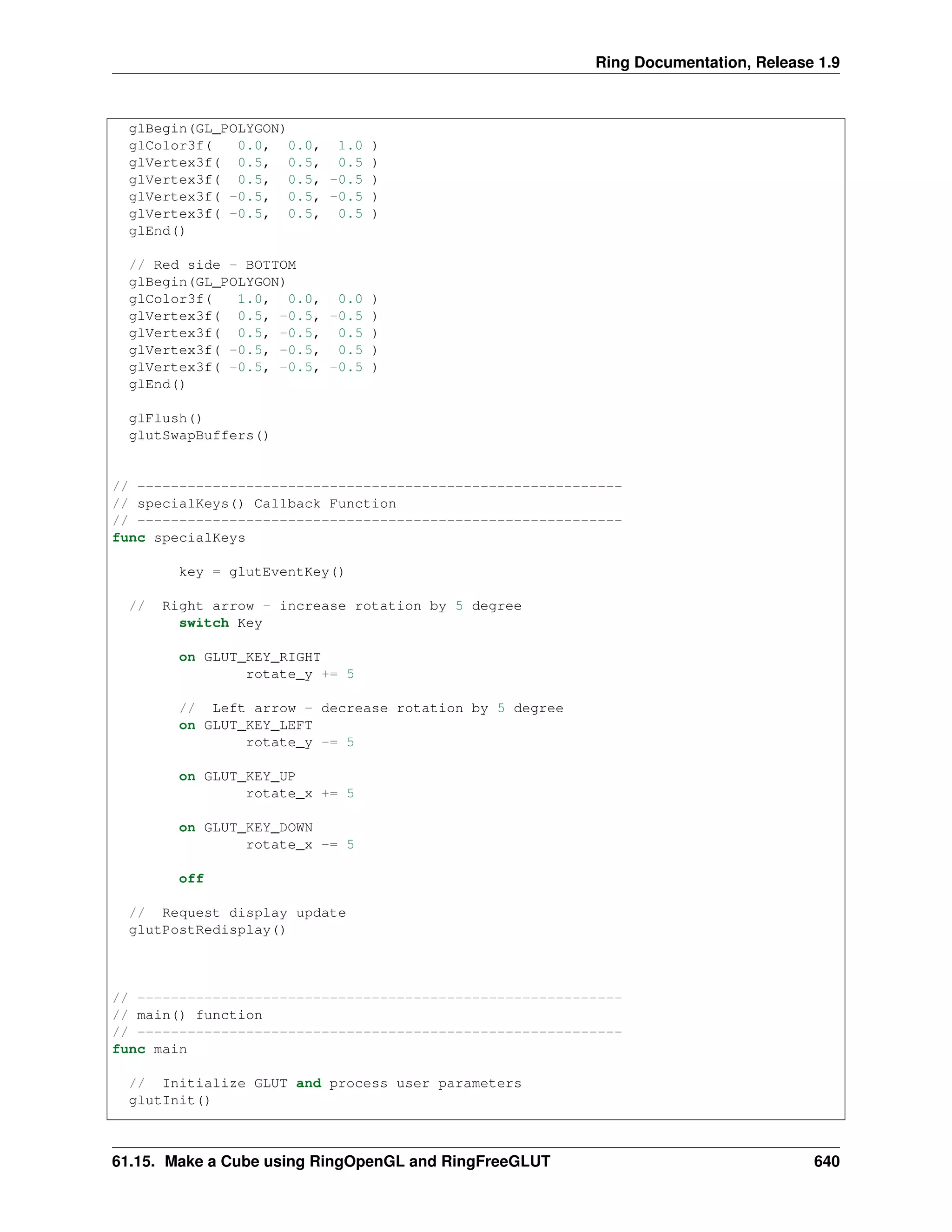Click the 'main() function' comment
The width and height of the screenshot is (952, 1232).
point(188,1015)
